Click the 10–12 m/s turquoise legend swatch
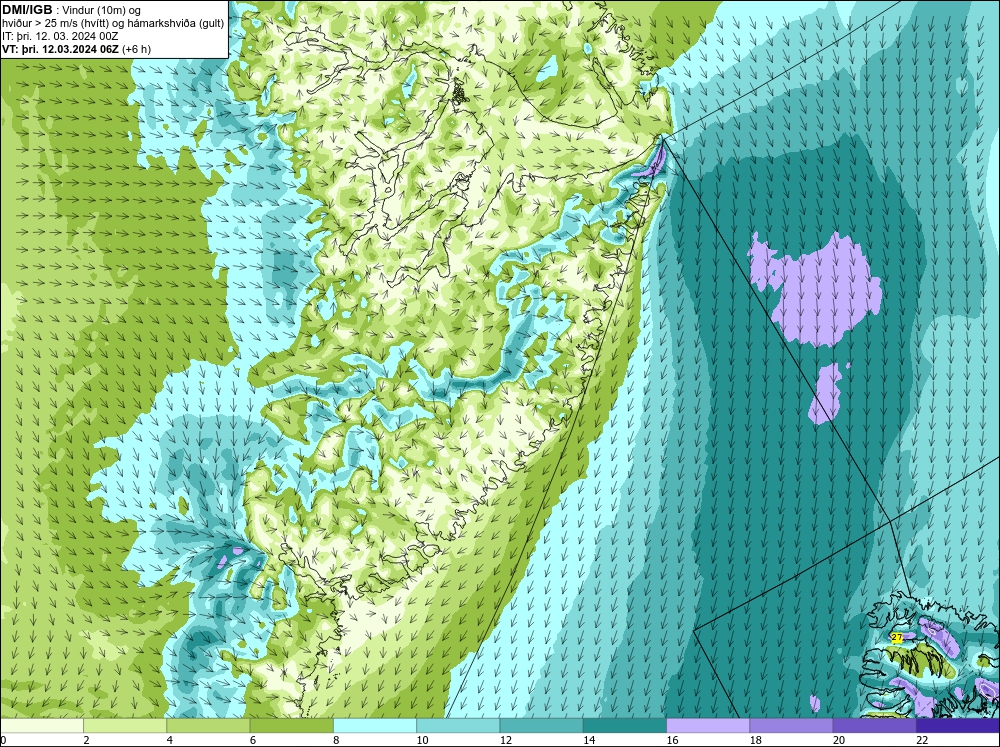This screenshot has width=1000, height=747. click(x=458, y=725)
